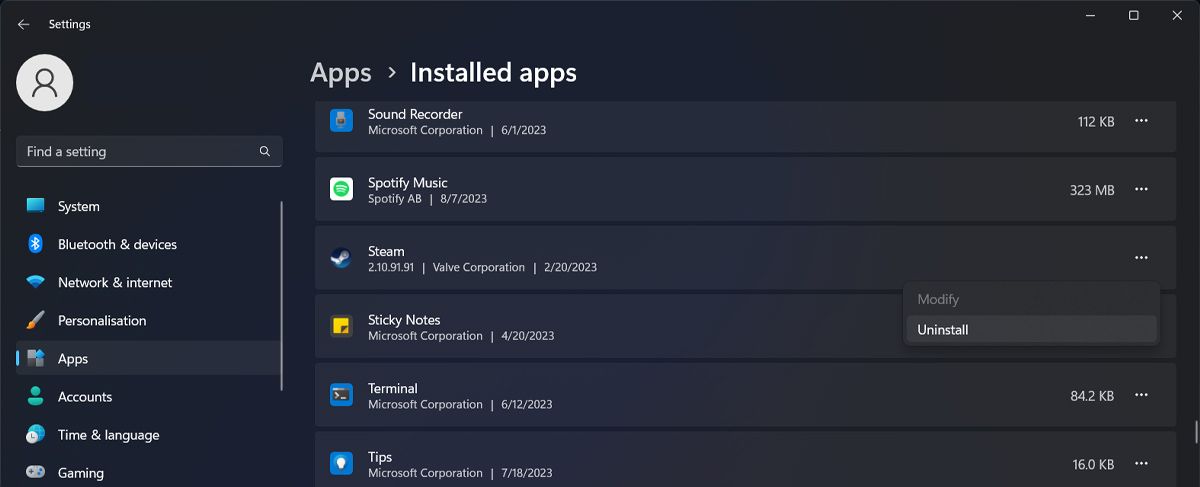Open more options for Sound Recorder
This screenshot has height=487, width=1200.
(1141, 121)
